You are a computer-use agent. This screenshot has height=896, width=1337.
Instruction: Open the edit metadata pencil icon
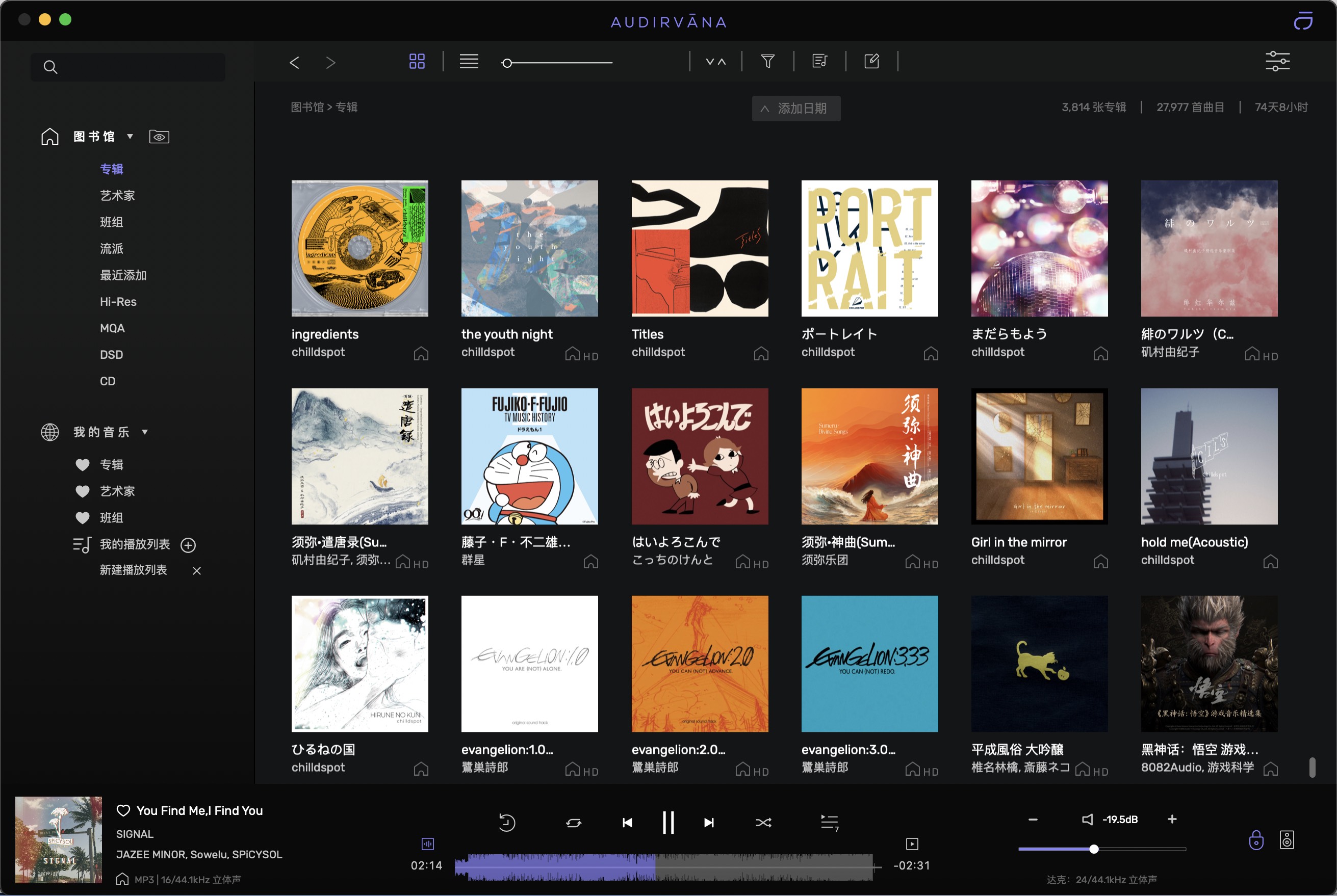pos(872,61)
